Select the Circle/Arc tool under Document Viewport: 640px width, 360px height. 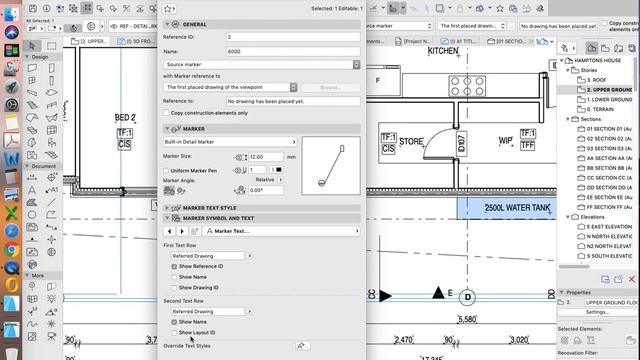[32, 215]
